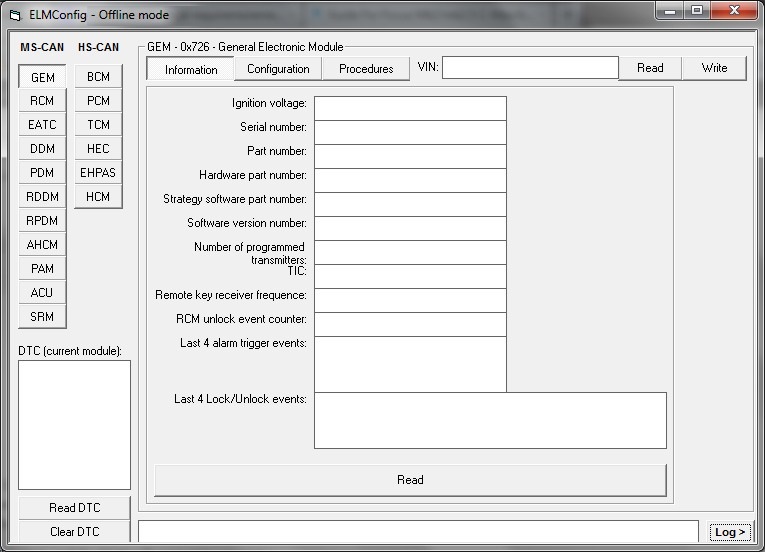Click the Serial number field

pyautogui.click(x=410, y=132)
